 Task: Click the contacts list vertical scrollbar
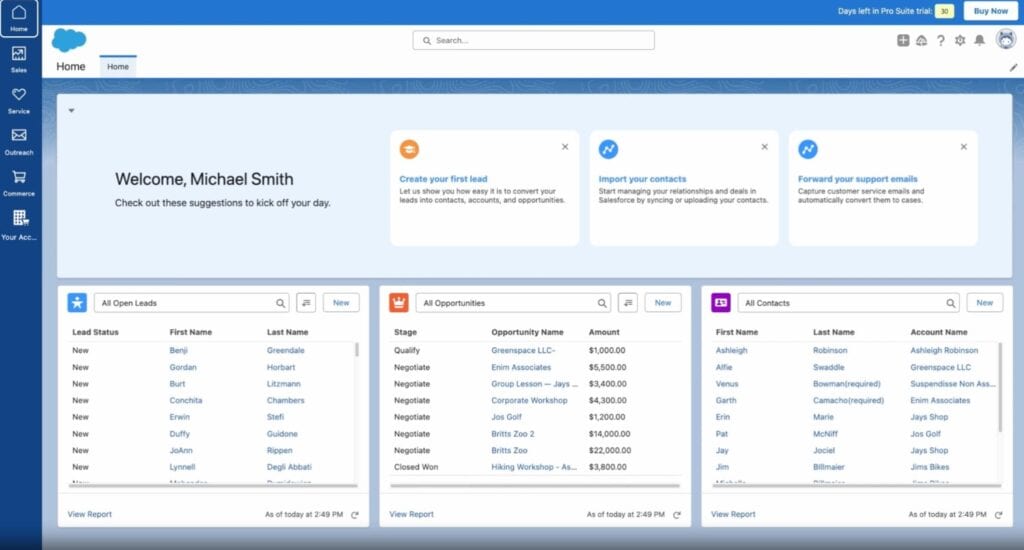[x=1000, y=387]
